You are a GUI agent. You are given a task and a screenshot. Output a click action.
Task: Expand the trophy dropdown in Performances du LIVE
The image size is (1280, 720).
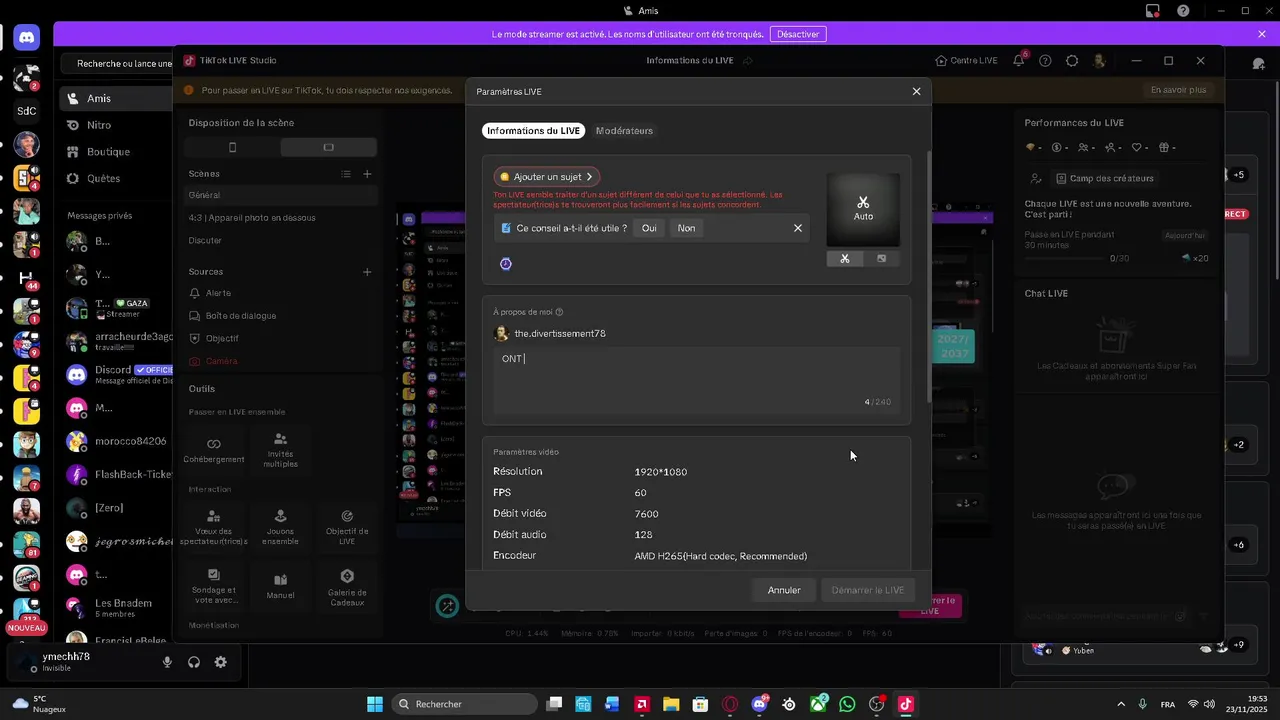(x=1035, y=148)
